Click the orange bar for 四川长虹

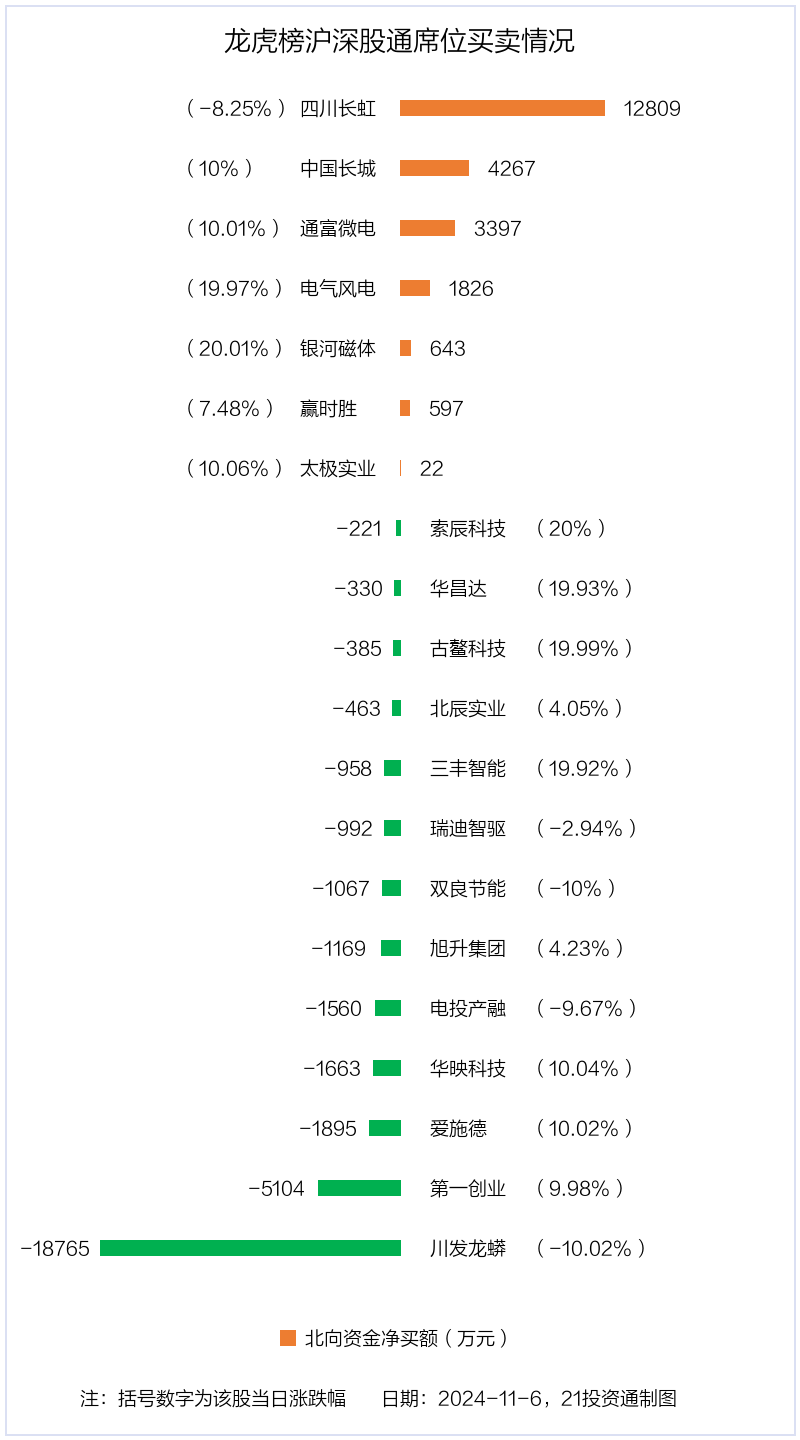pyautogui.click(x=502, y=108)
